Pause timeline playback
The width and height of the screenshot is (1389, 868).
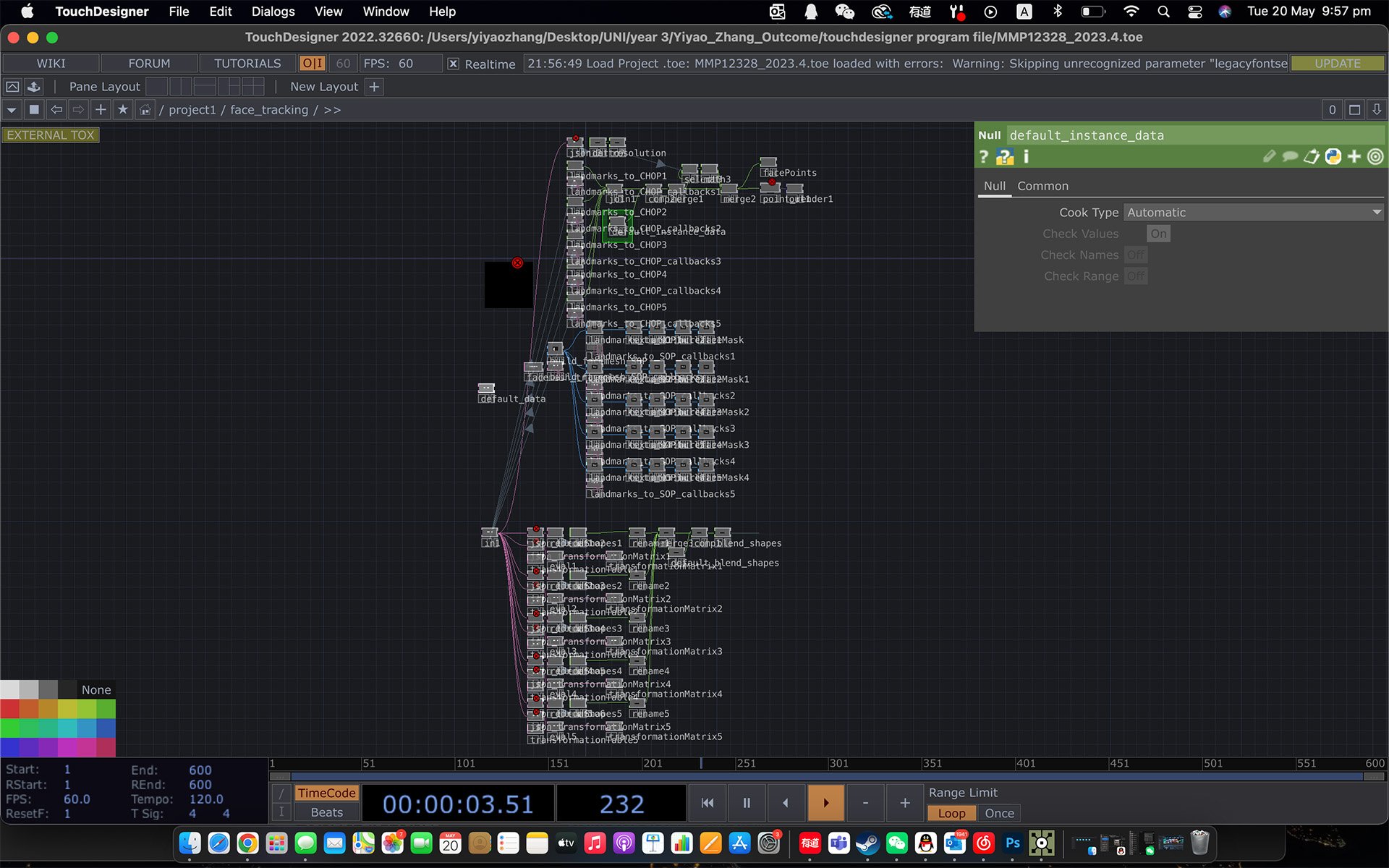[747, 803]
